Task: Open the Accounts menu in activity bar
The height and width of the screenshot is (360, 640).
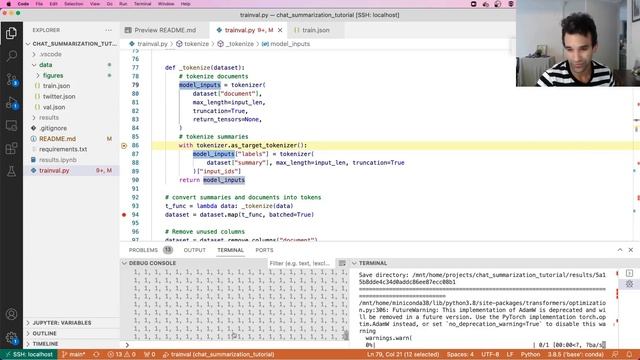Action: (11, 314)
